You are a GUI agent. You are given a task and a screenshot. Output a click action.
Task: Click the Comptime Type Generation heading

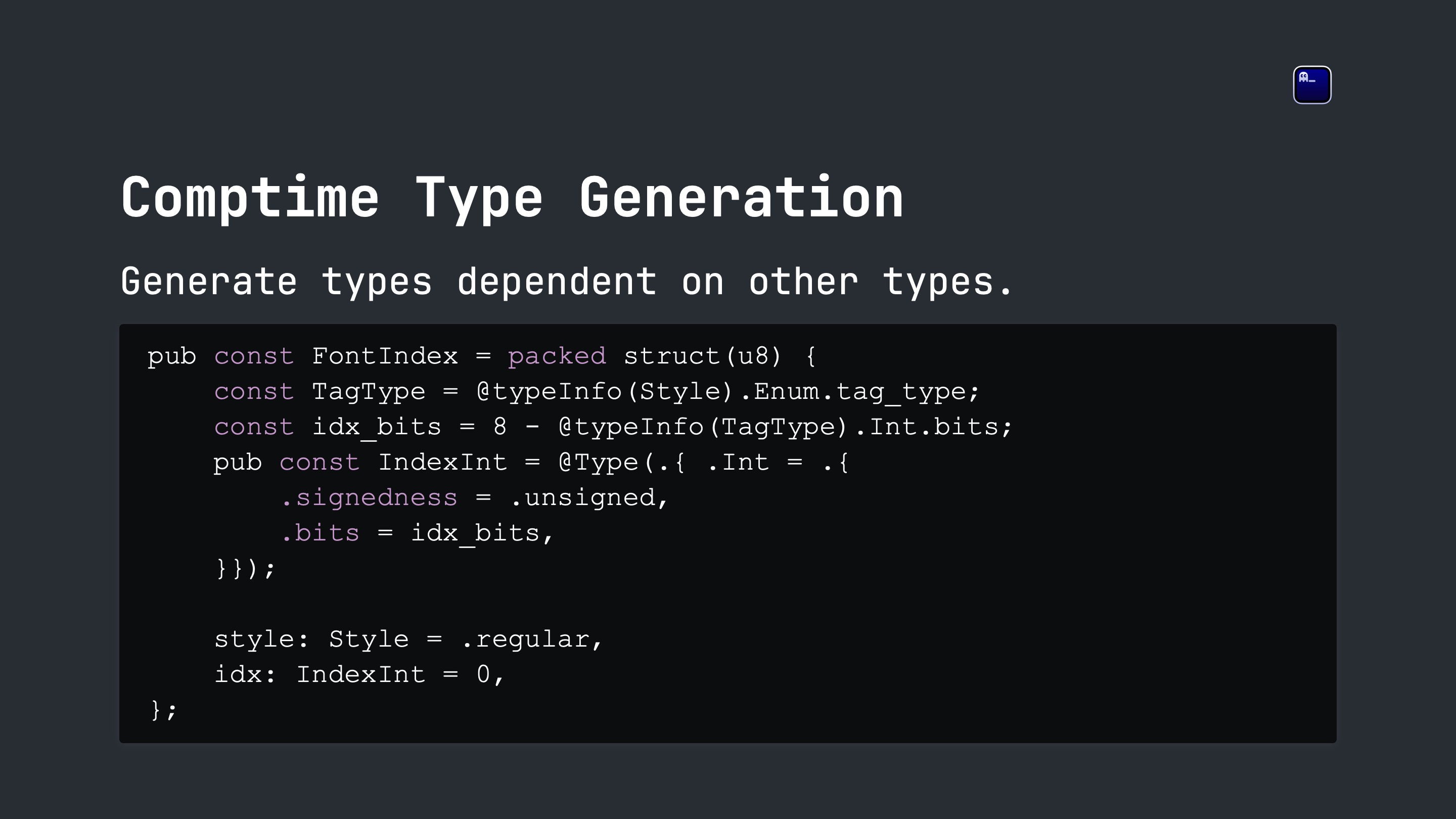point(512,198)
